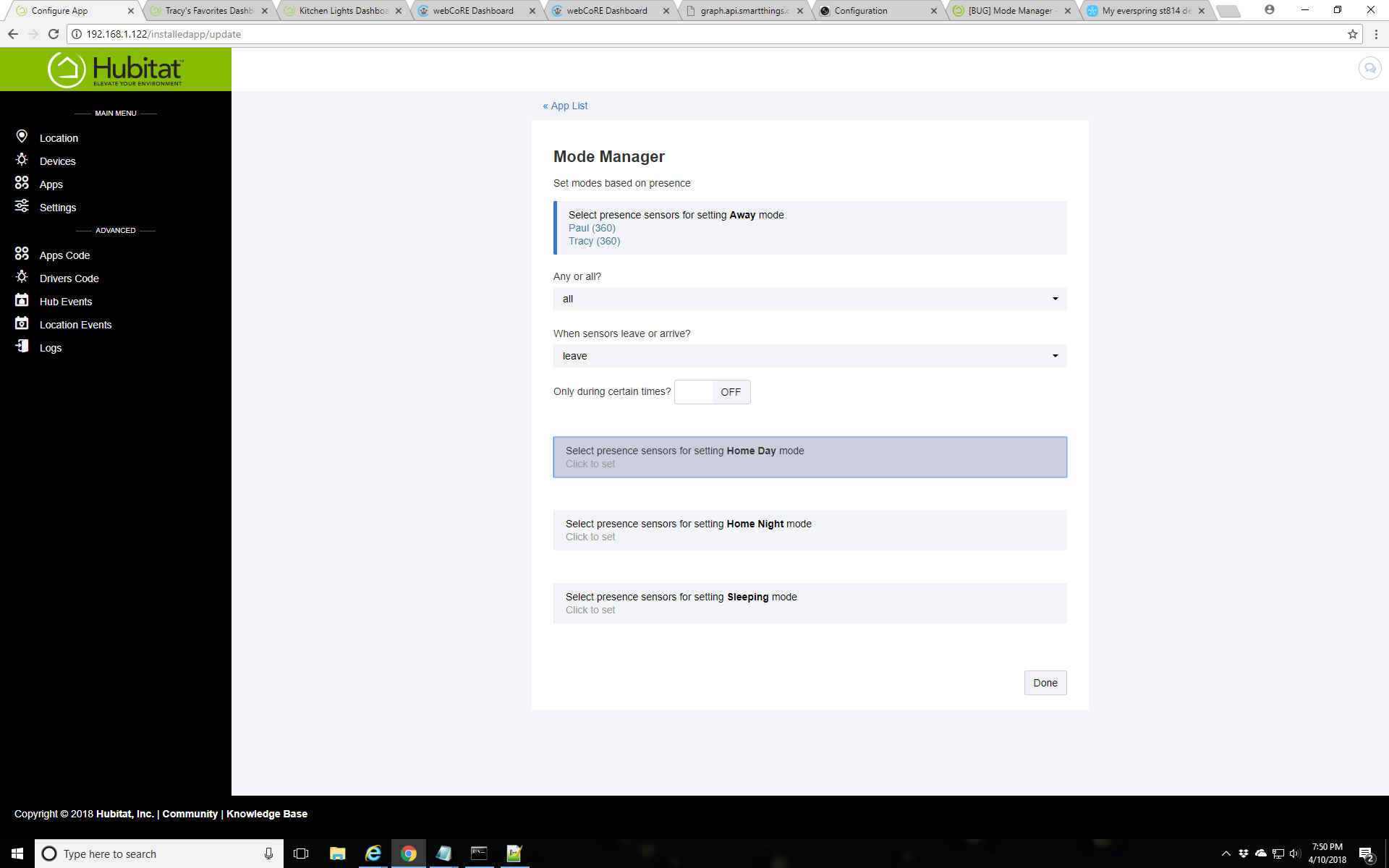Click the Location pin icon
This screenshot has width=1389, height=868.
22,137
